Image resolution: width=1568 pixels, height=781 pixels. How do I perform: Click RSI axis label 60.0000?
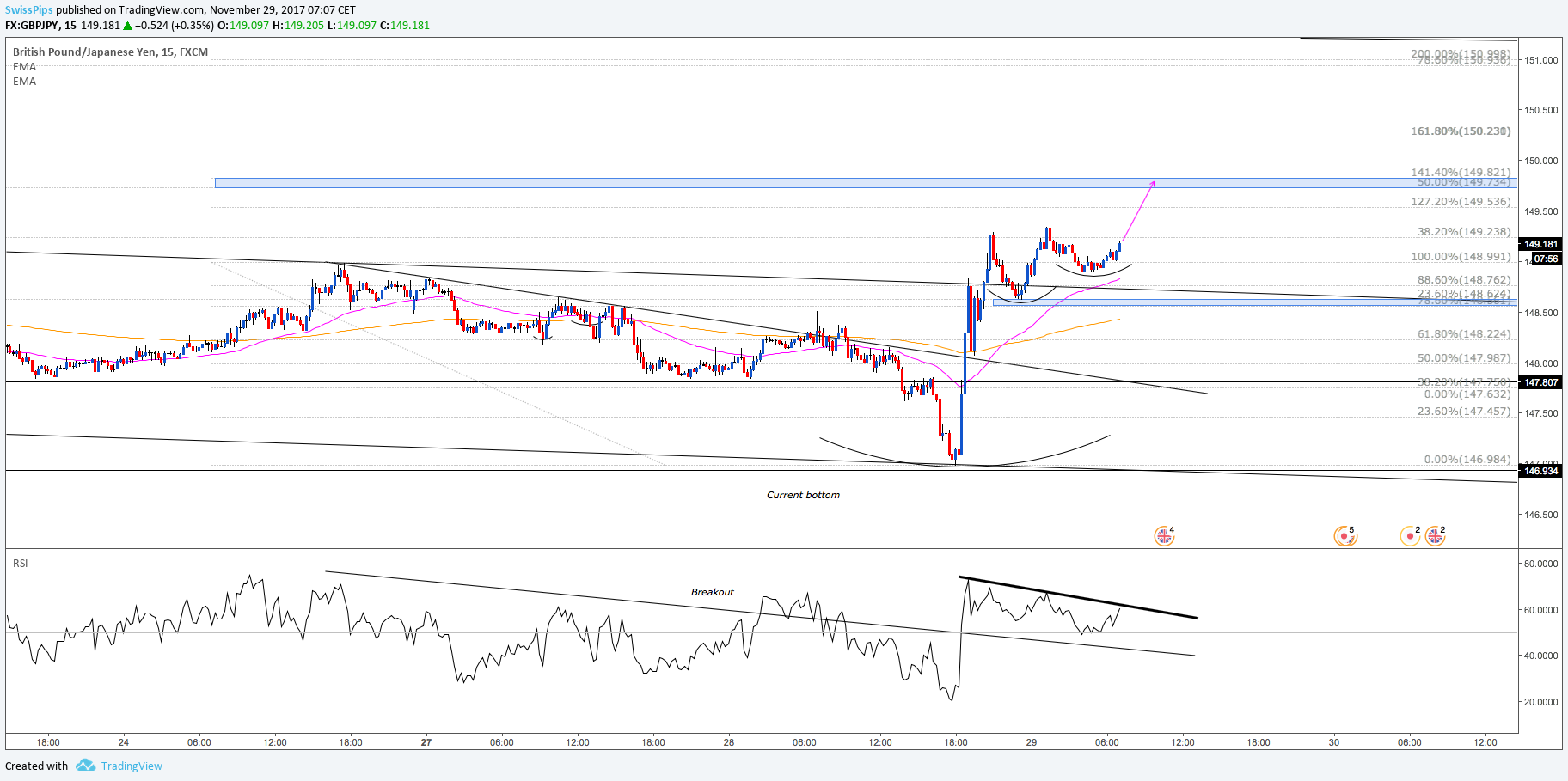[x=1541, y=610]
